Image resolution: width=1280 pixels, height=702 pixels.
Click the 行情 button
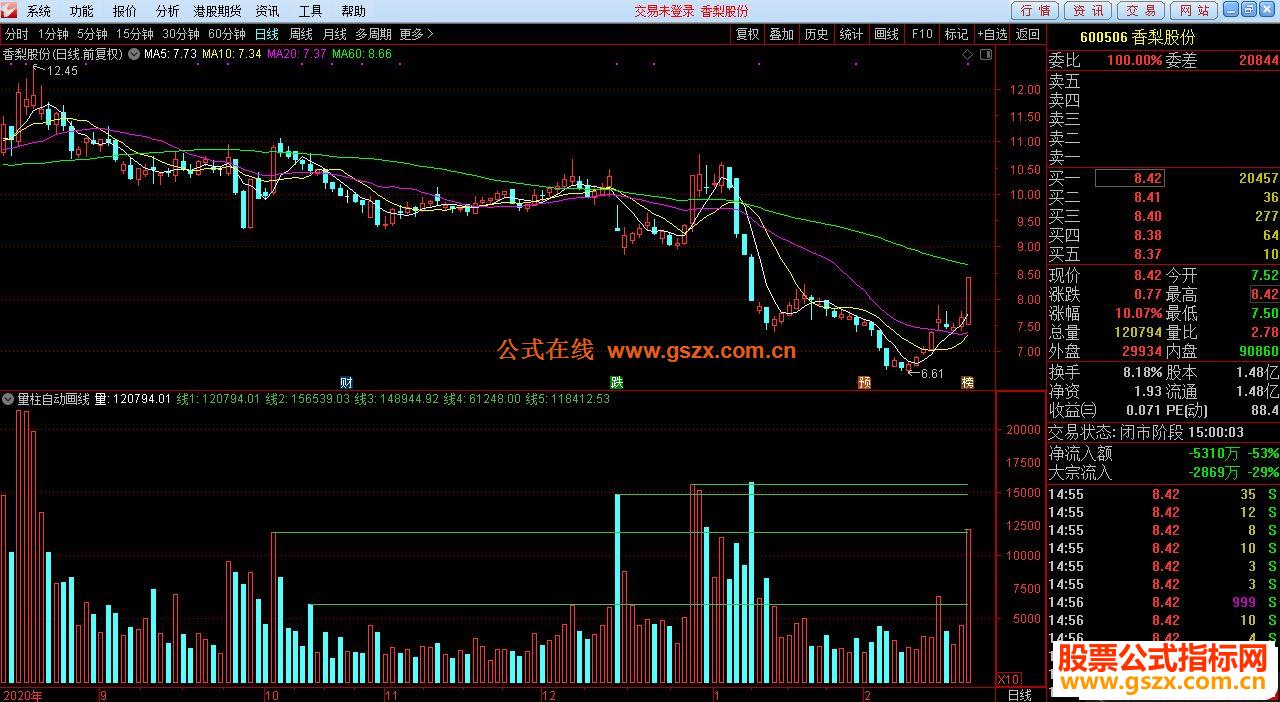[x=1035, y=10]
